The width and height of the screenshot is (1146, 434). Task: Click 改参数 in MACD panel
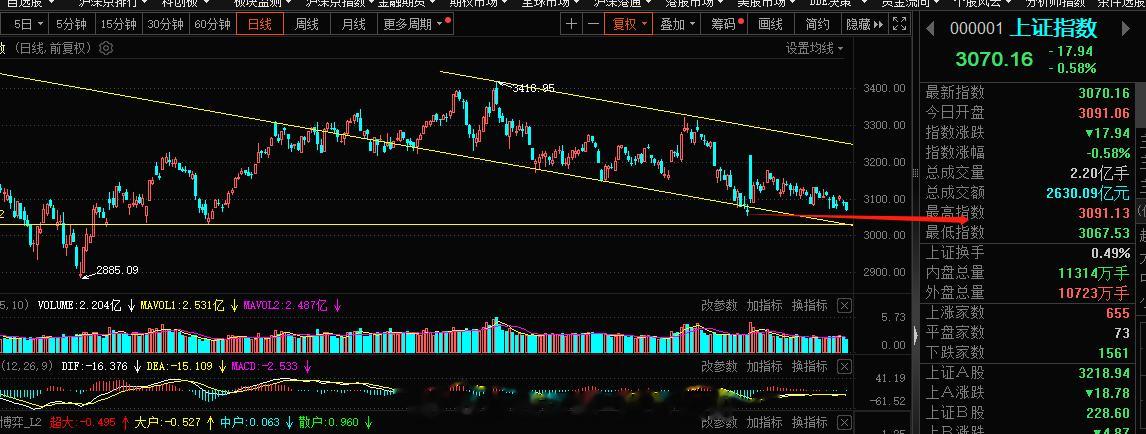719,366
